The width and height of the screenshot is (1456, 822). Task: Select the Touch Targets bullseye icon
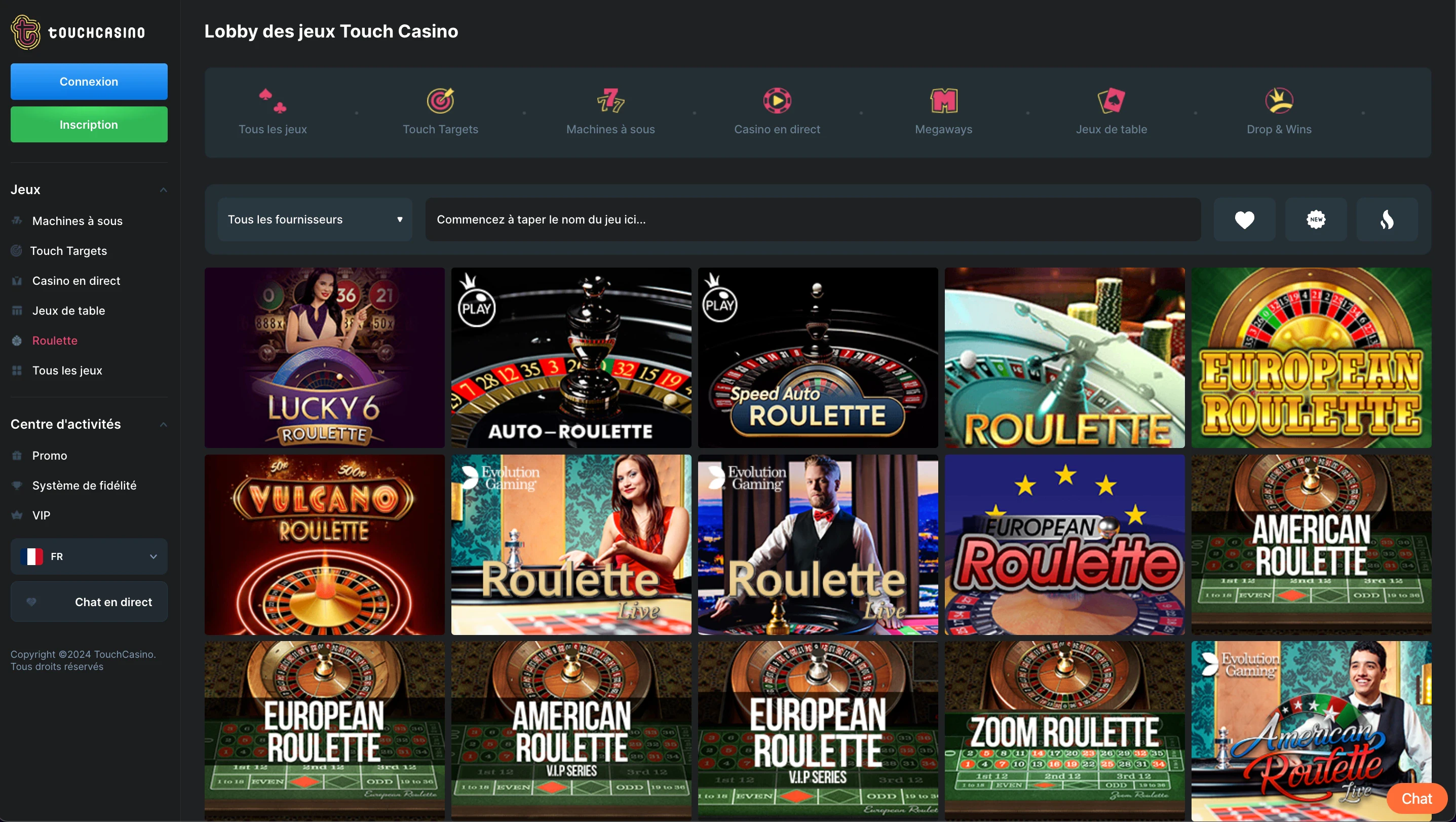pyautogui.click(x=440, y=101)
